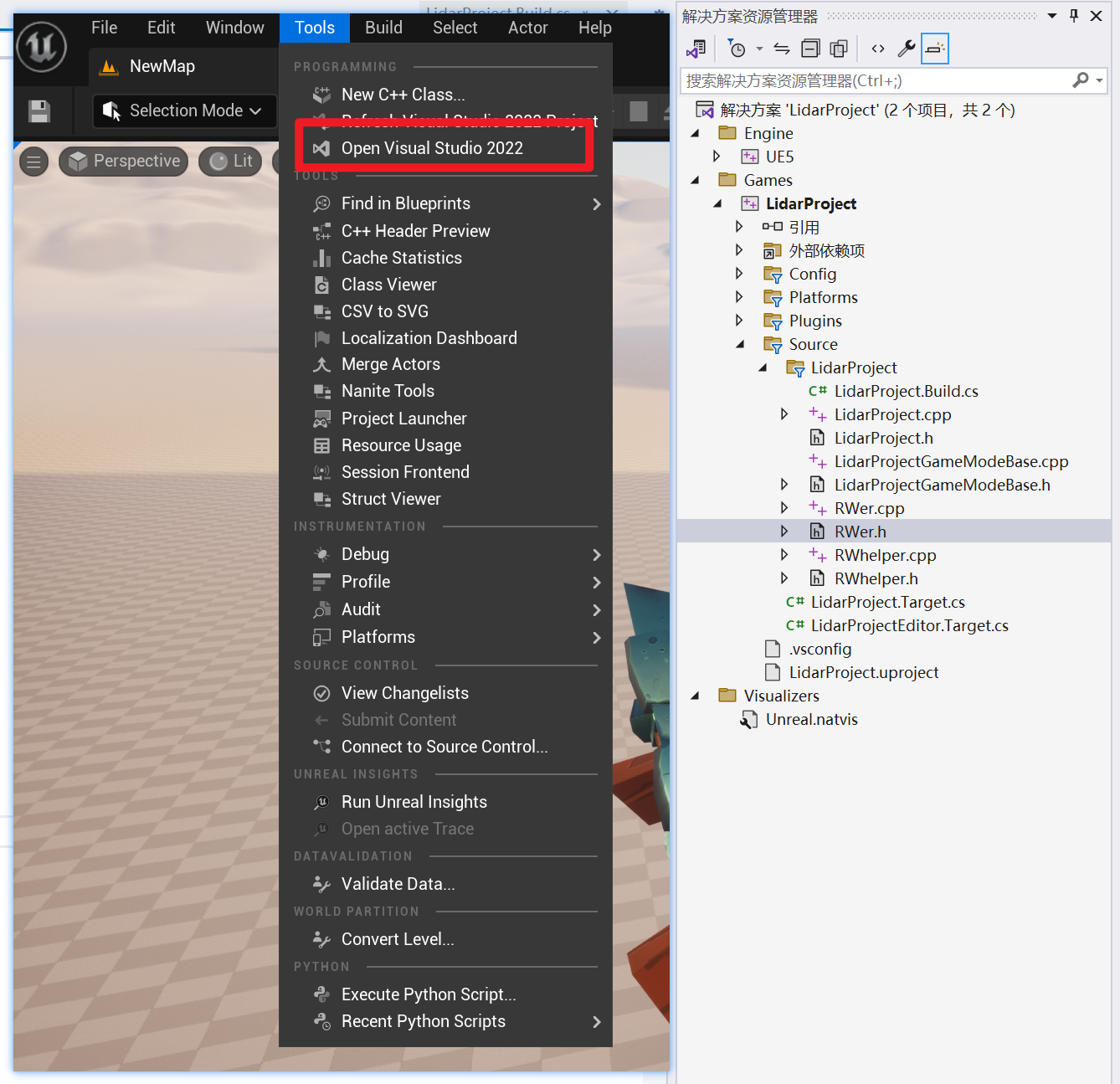Image resolution: width=1120 pixels, height=1084 pixels.
Task: Click the Preview Selected Items toolbar icon
Action: [x=935, y=49]
